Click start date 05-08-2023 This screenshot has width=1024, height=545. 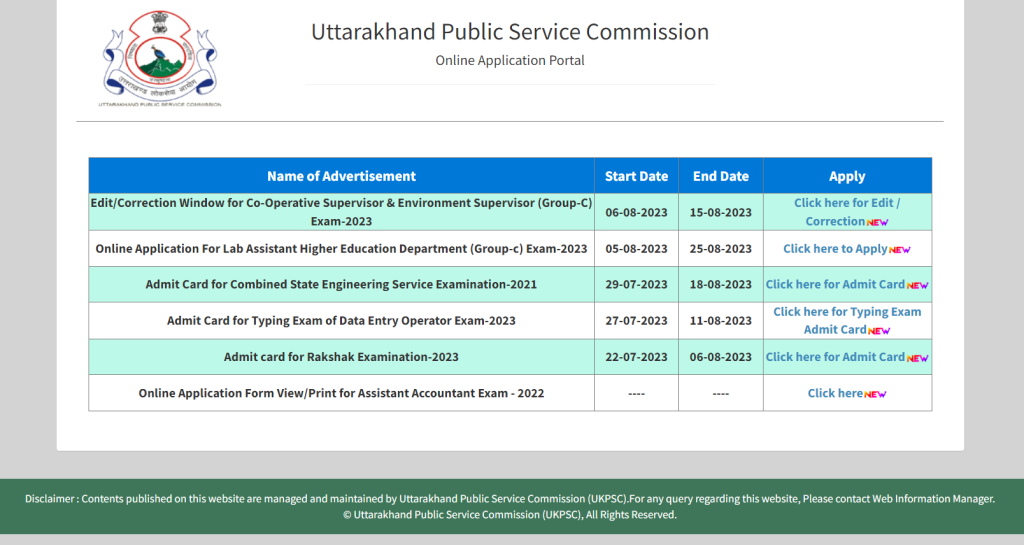point(636,249)
